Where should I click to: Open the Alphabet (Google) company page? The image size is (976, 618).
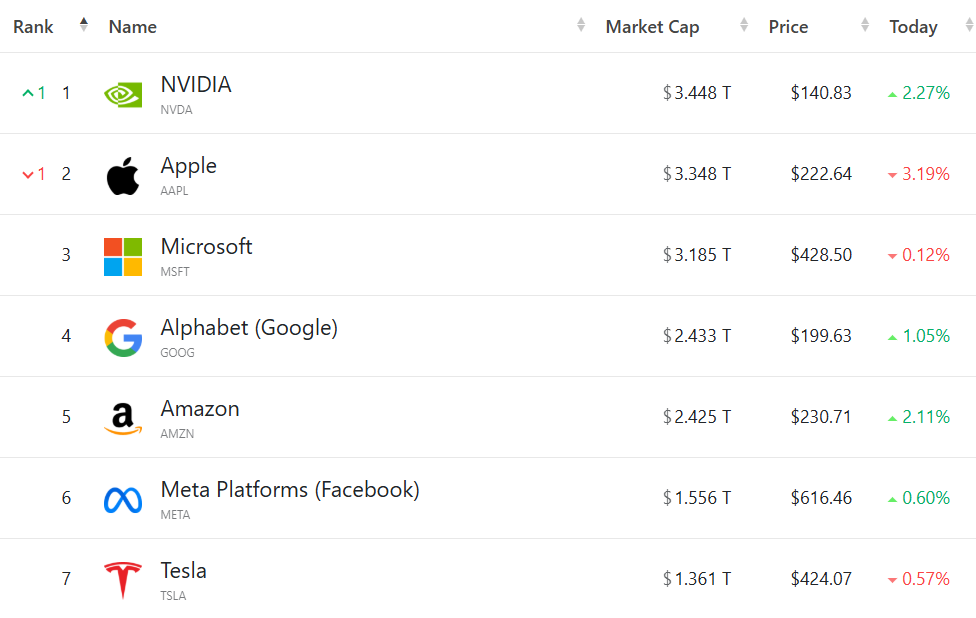[249, 327]
